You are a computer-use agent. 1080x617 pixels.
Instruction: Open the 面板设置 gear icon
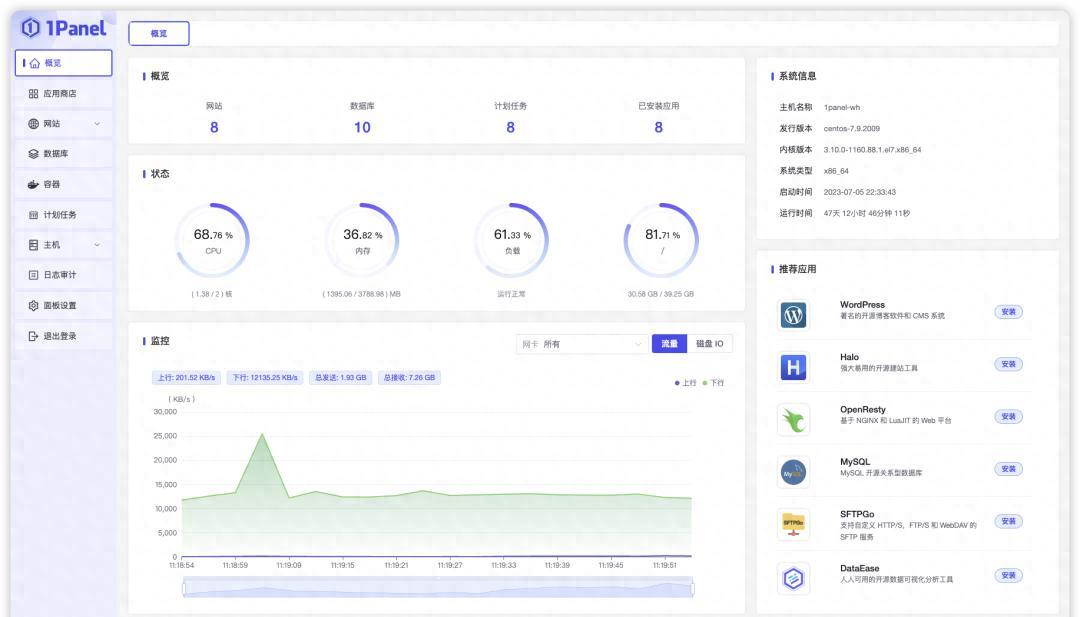click(33, 306)
